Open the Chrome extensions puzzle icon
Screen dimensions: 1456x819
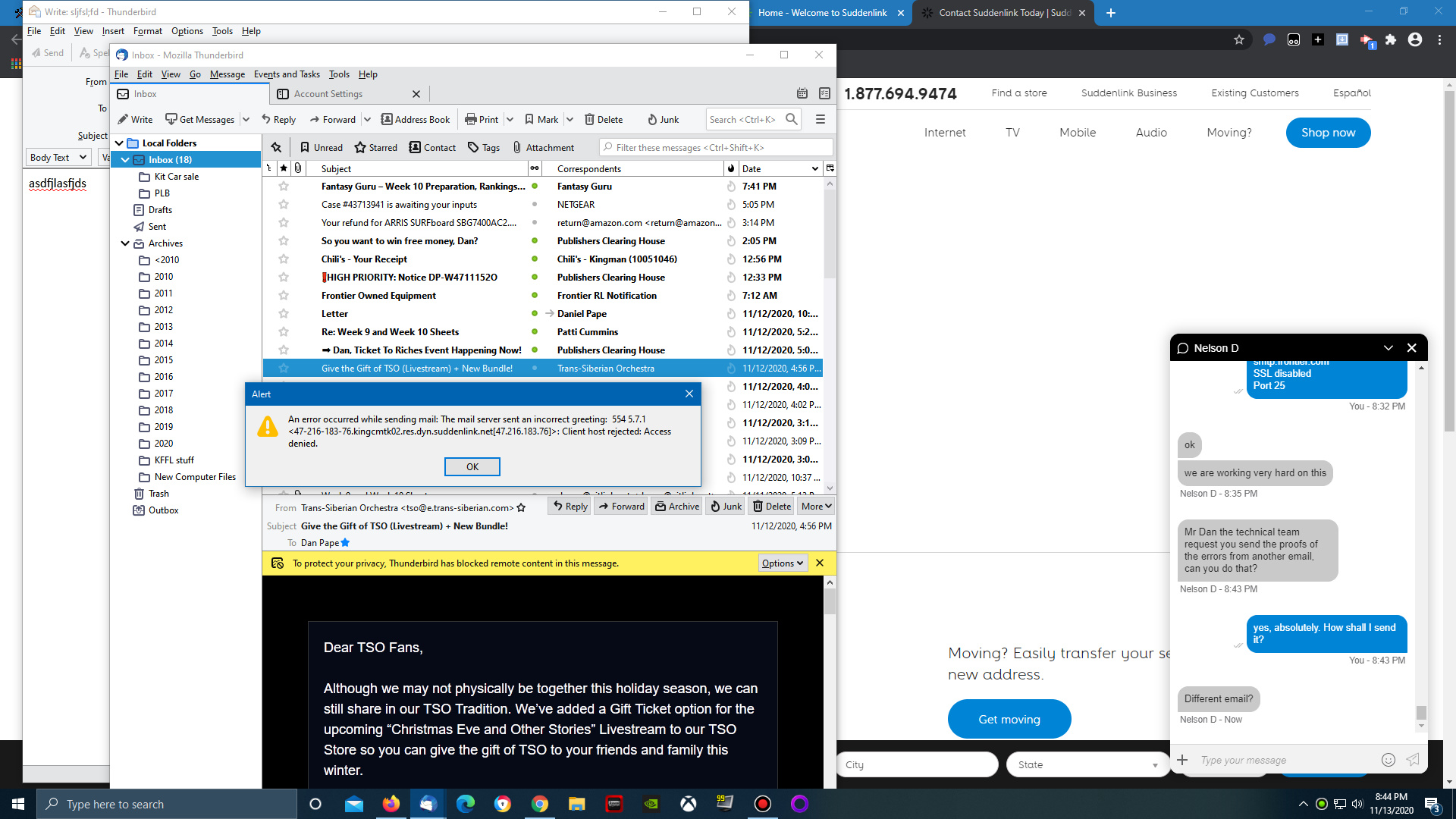(1391, 39)
